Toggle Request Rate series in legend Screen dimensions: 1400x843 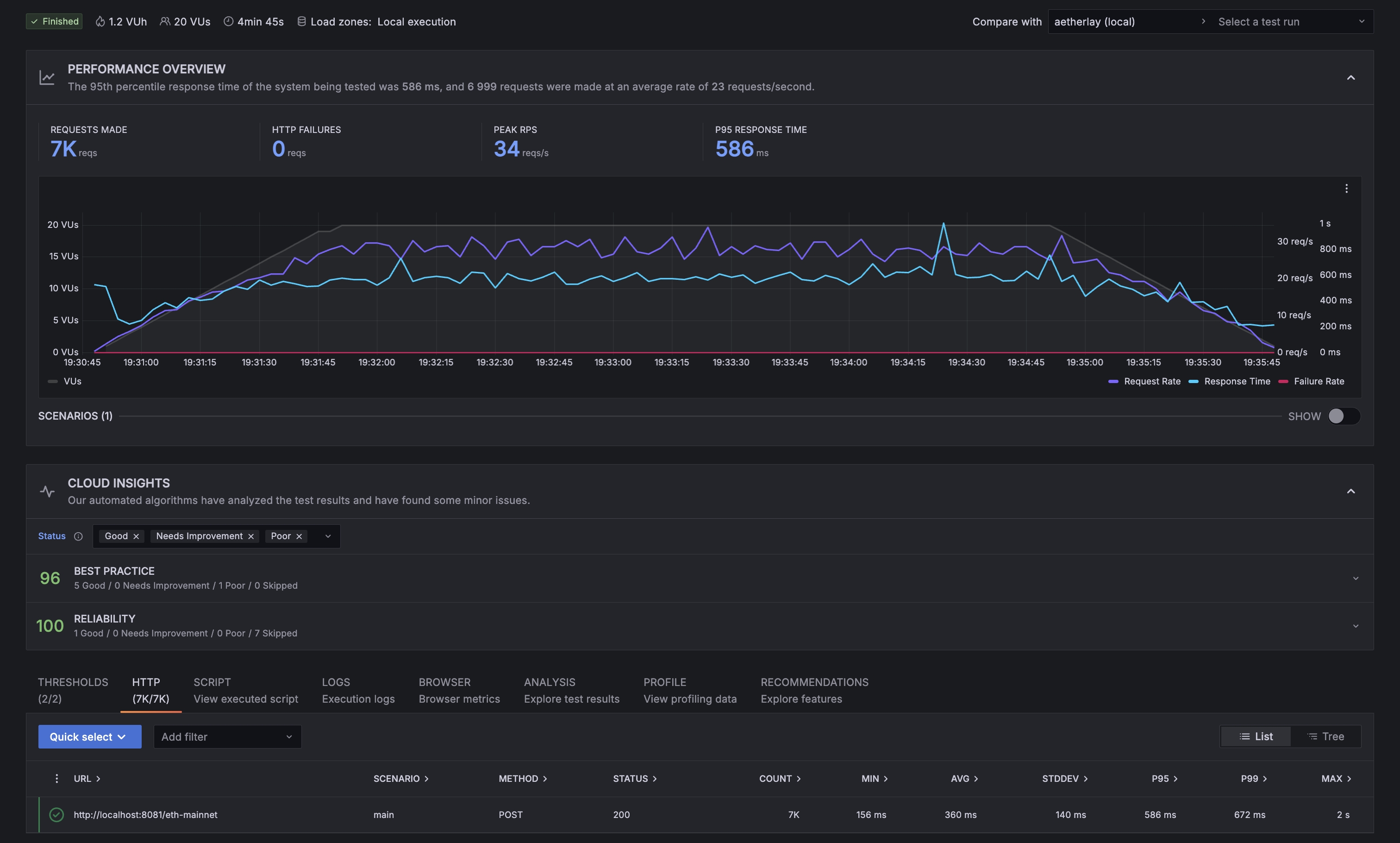(1151, 381)
